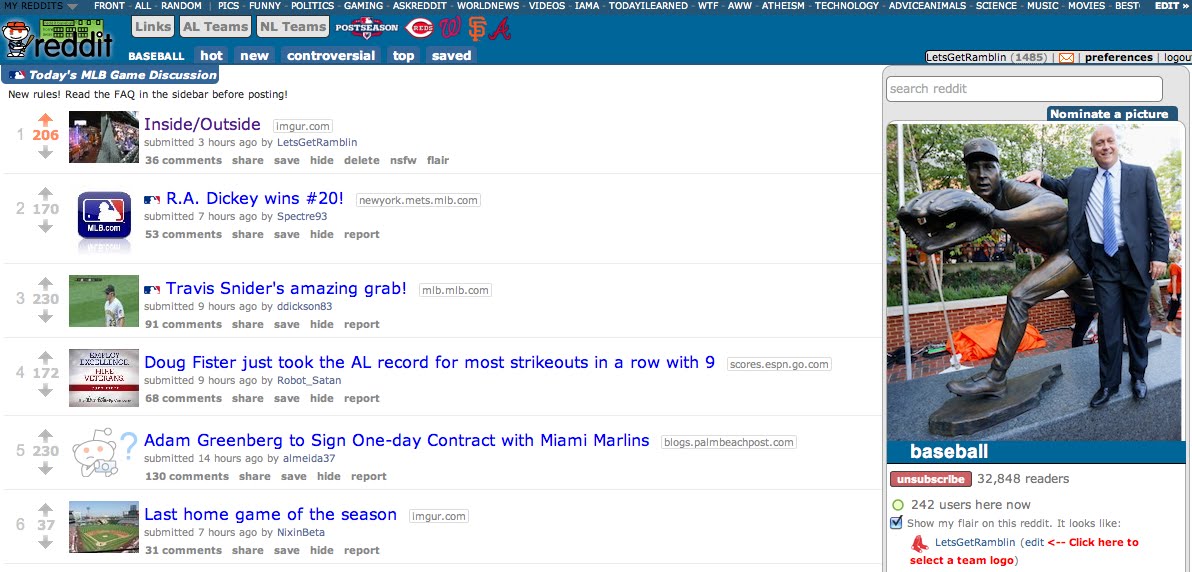This screenshot has width=1192, height=572.
Task: Select the Atlanta Braves logo
Action: (x=499, y=28)
